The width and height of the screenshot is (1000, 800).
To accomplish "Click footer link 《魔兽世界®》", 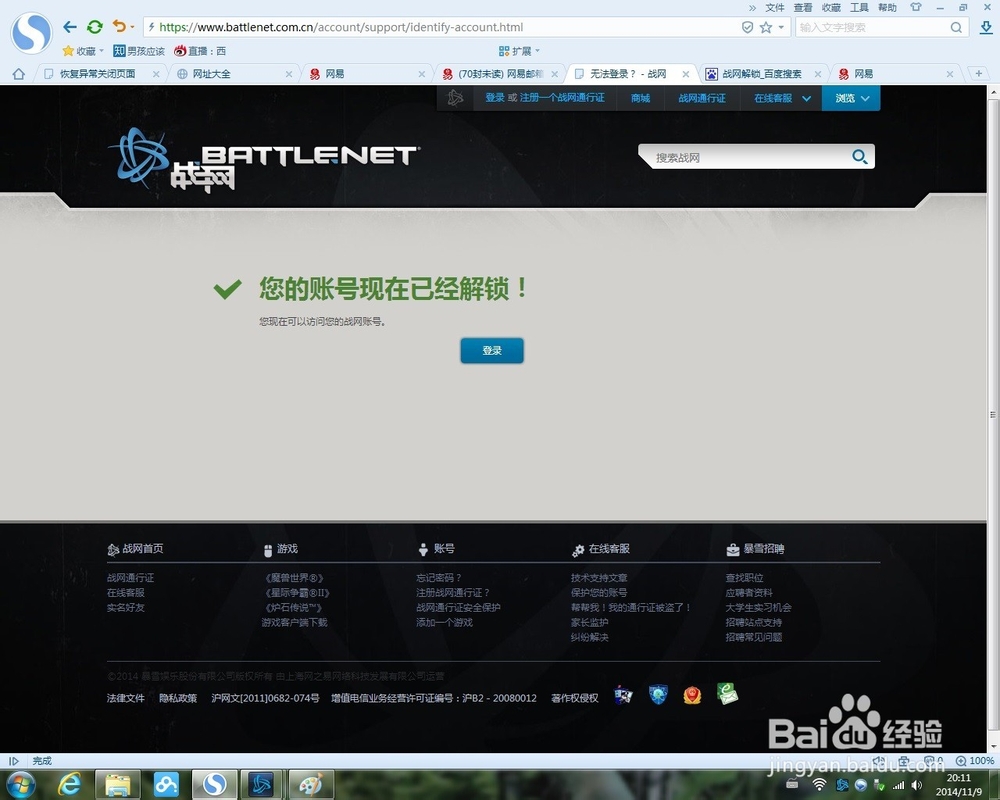I will coord(294,578).
